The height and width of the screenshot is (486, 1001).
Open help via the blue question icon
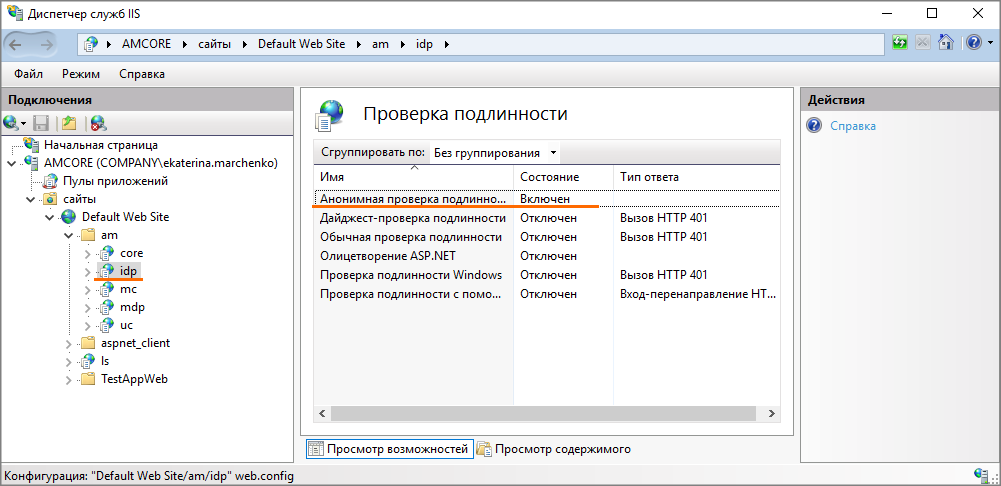coord(972,44)
